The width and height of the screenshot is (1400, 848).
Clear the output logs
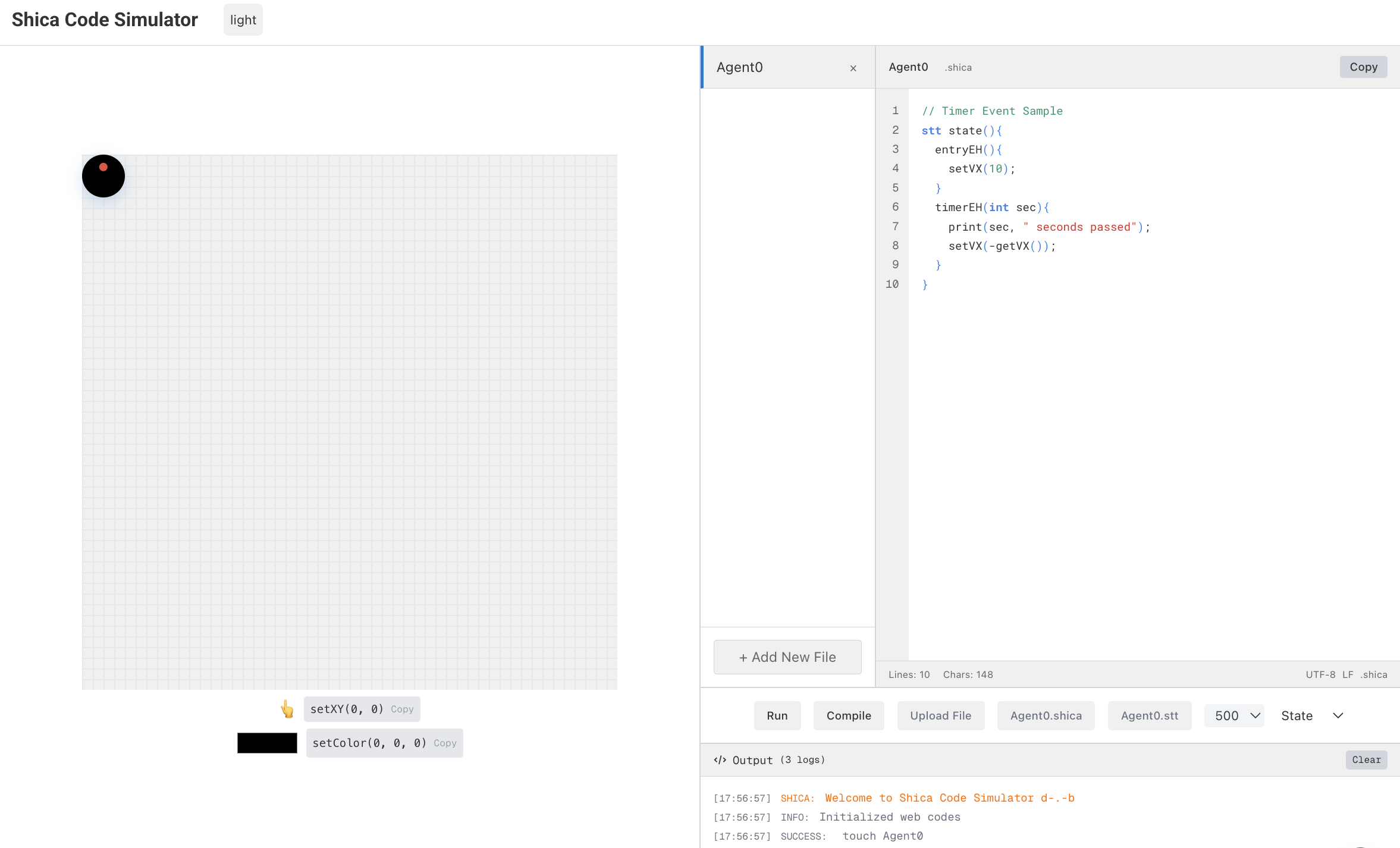pos(1366,759)
